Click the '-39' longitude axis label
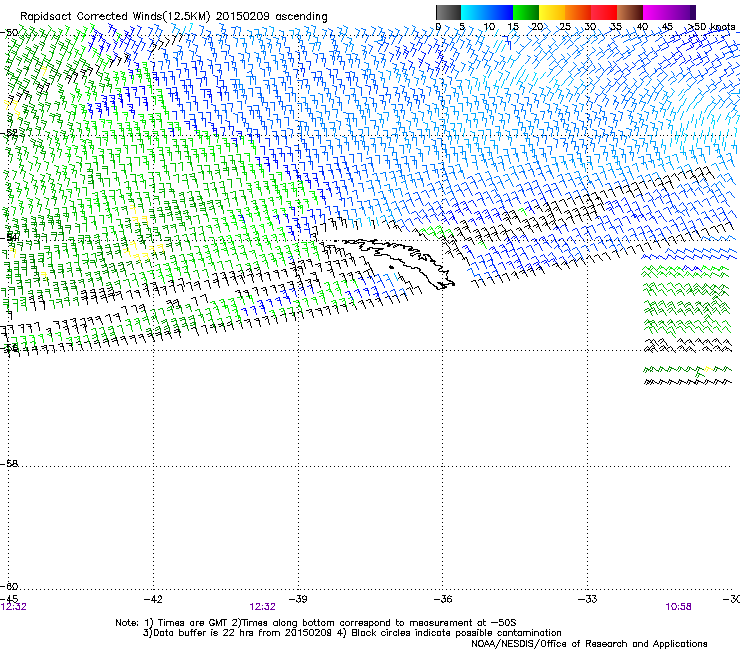Image resolution: width=740 pixels, height=650 pixels. coord(298,599)
